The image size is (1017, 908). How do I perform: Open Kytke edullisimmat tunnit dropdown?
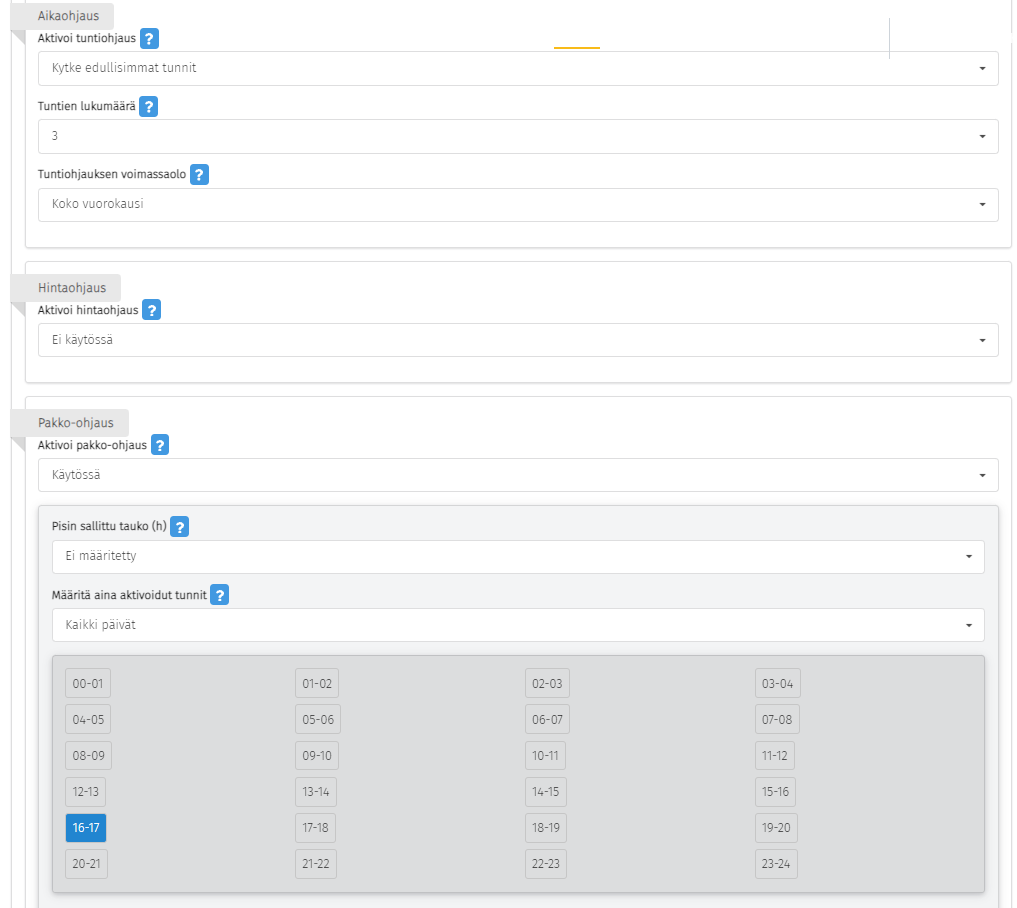point(518,68)
